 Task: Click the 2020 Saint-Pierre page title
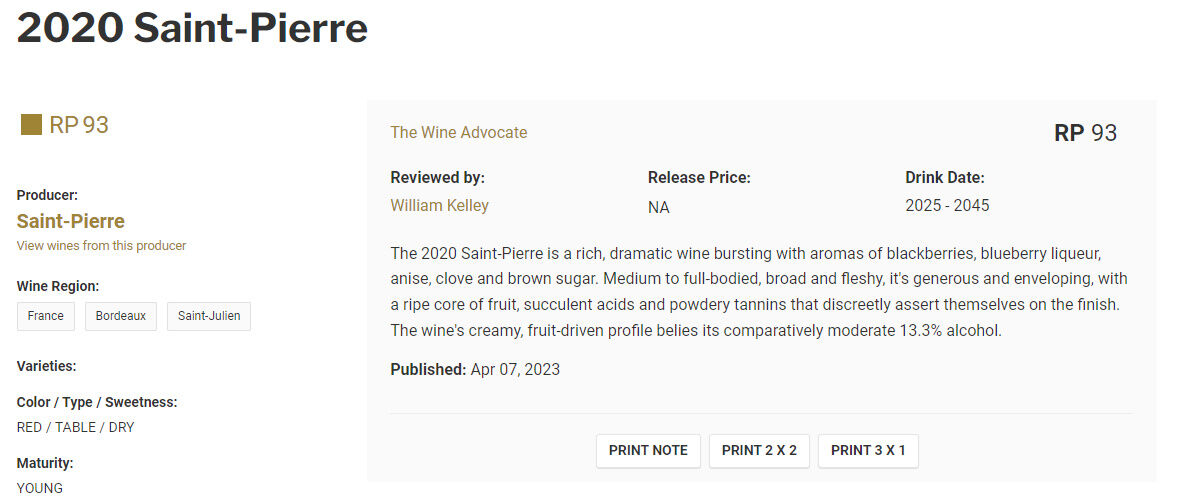(192, 29)
